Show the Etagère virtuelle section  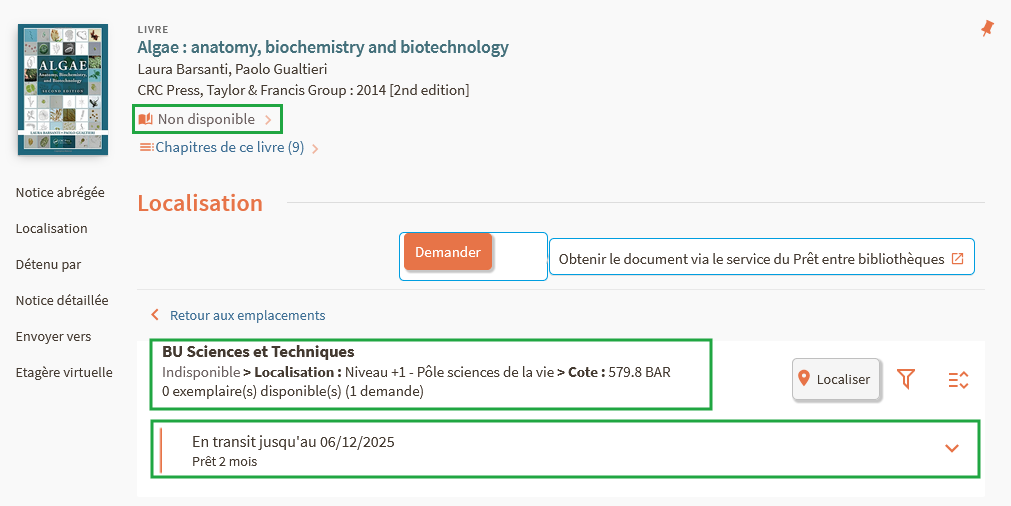(64, 372)
